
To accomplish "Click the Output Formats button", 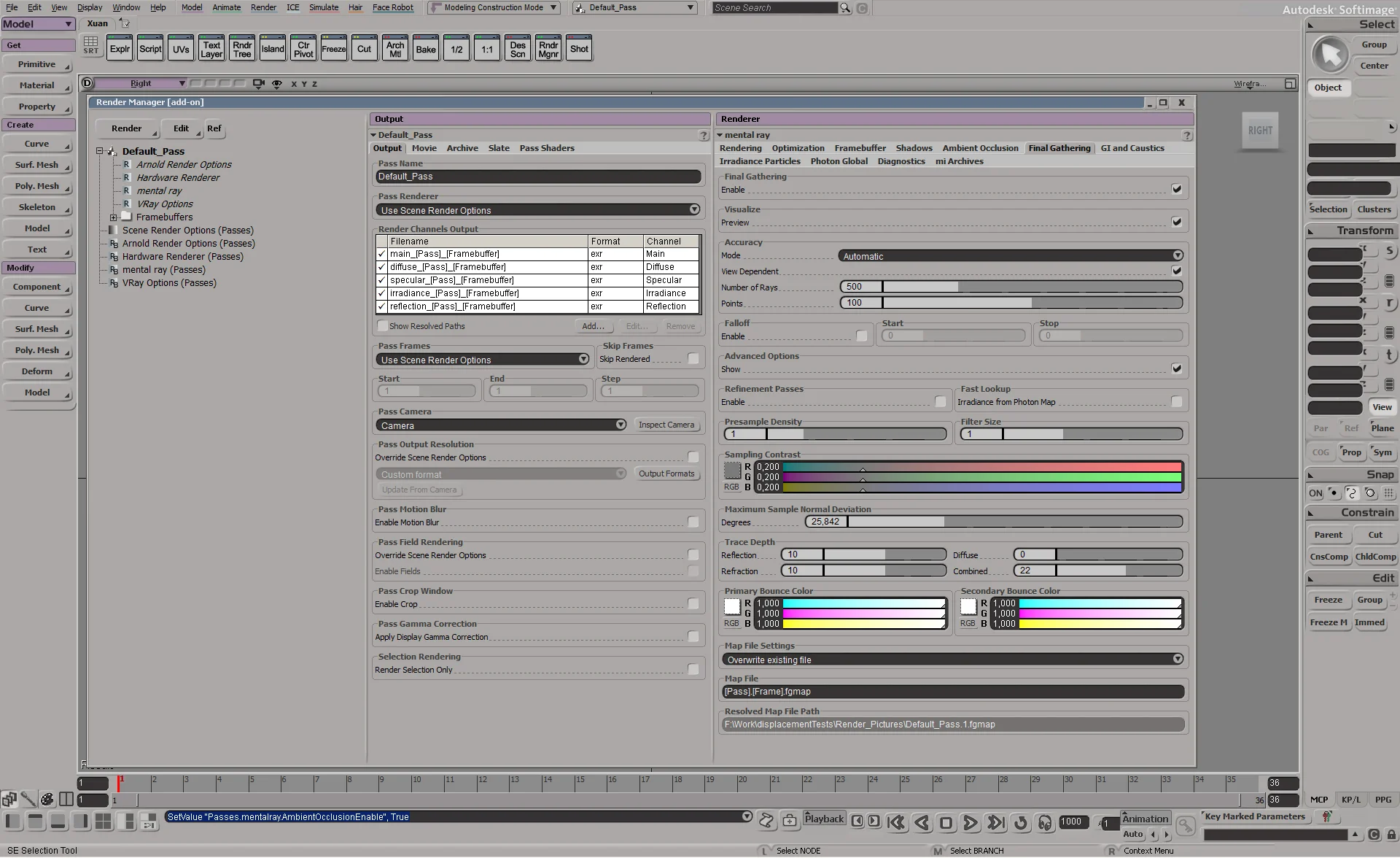I will pos(666,474).
